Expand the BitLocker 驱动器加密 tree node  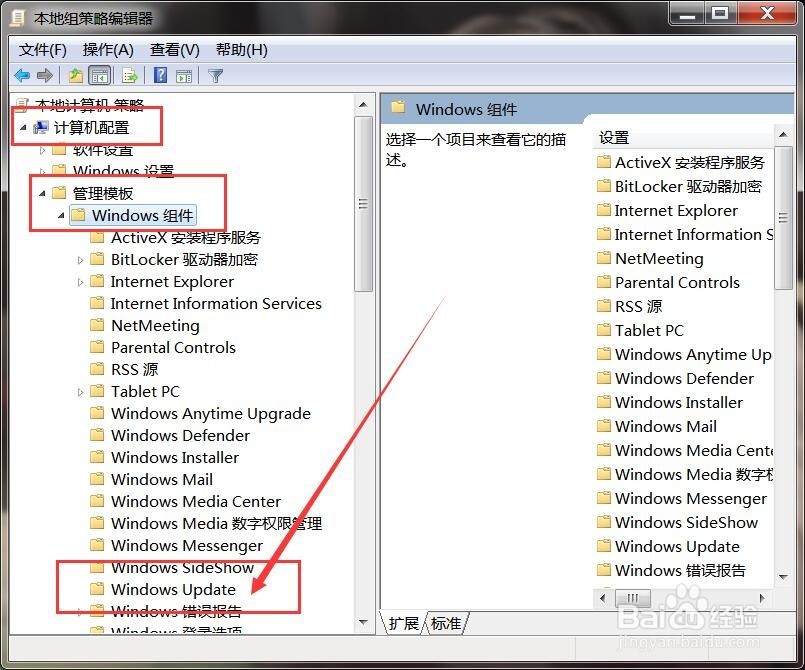pyautogui.click(x=80, y=260)
